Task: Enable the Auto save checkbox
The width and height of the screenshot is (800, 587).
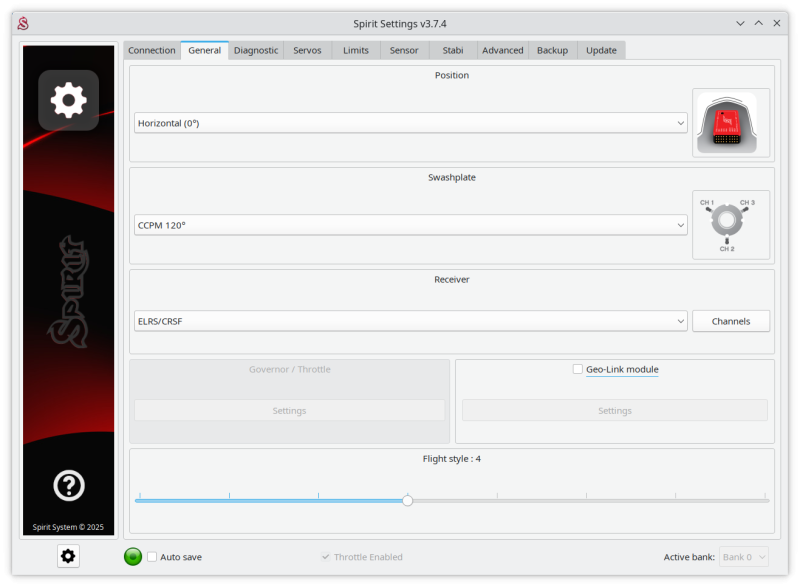Action: 151,557
